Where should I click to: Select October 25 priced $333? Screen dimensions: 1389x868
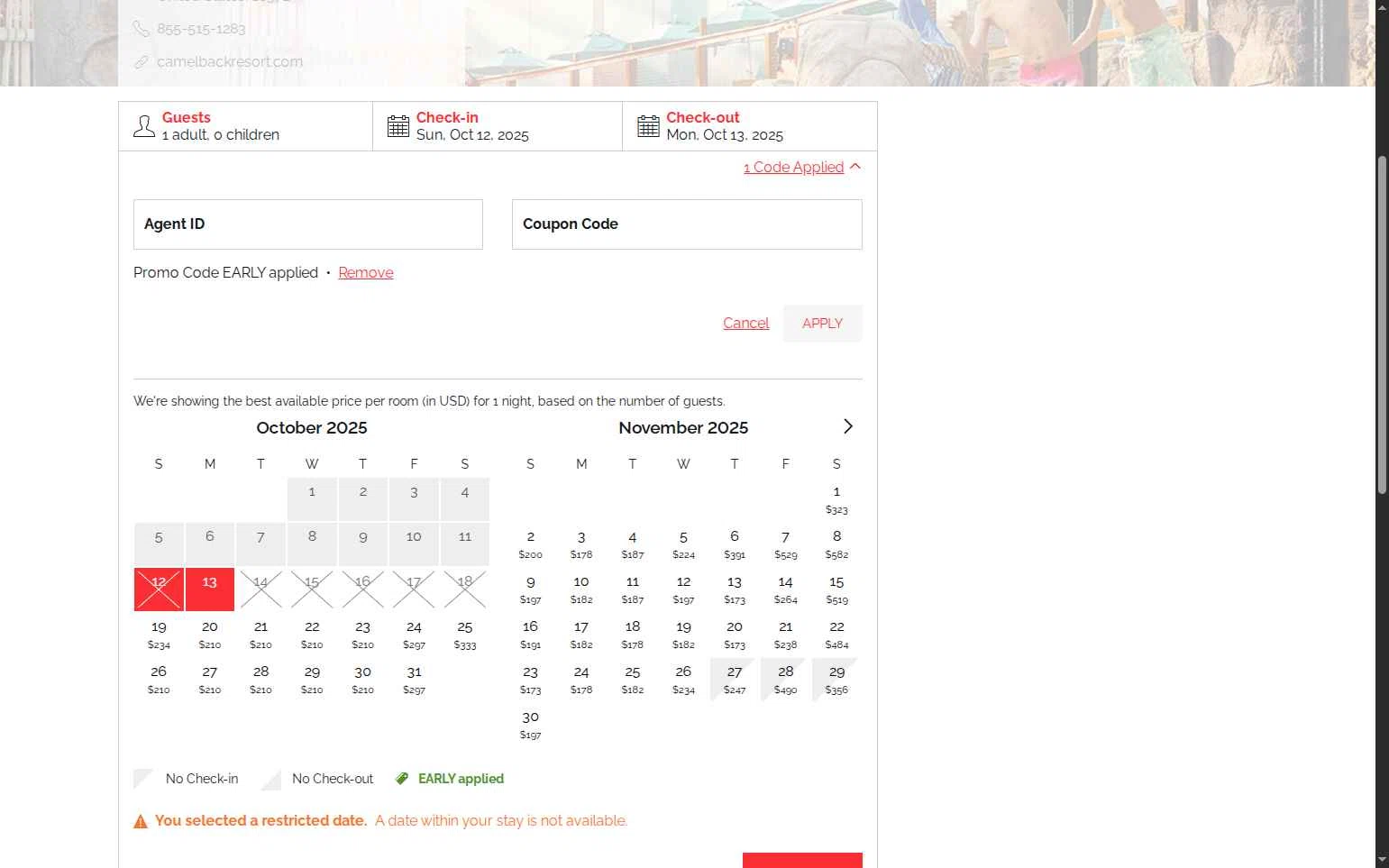click(465, 635)
